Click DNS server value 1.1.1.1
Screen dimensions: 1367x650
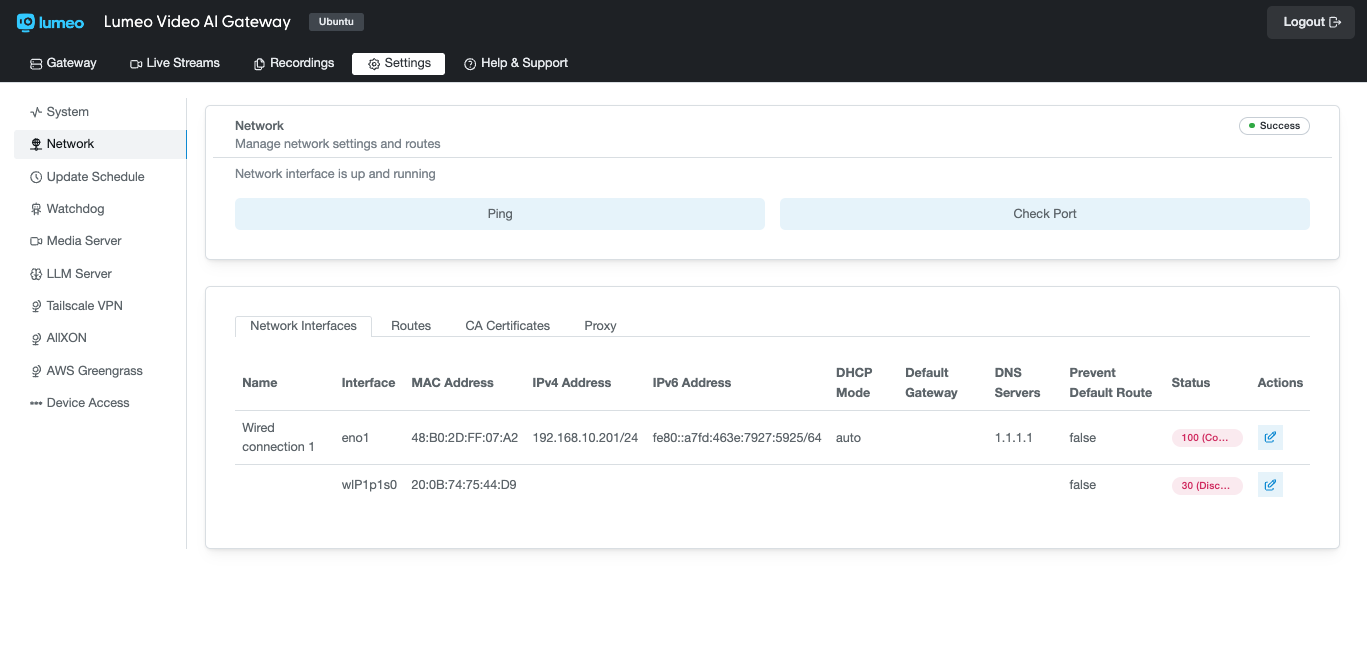click(x=1013, y=438)
